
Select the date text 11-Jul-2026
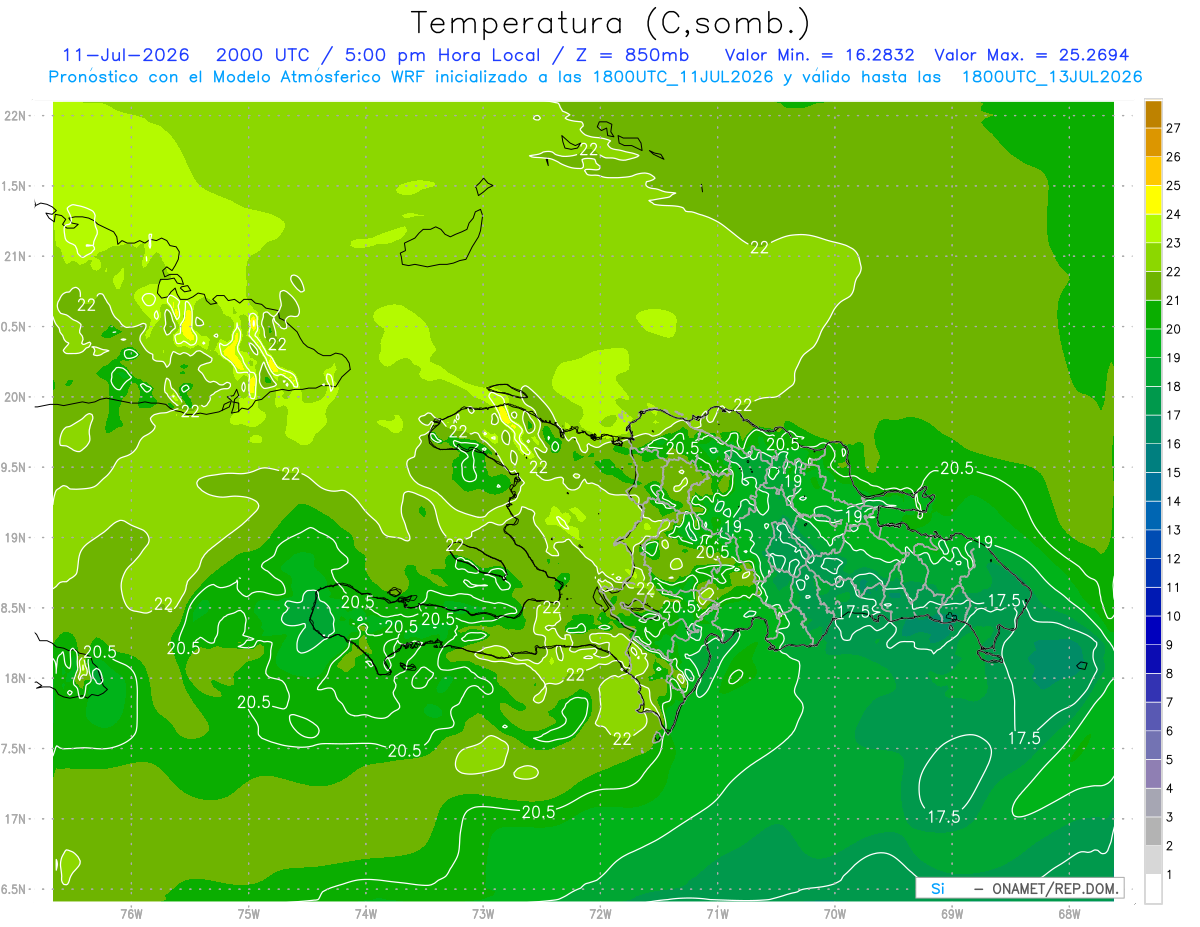tap(126, 55)
